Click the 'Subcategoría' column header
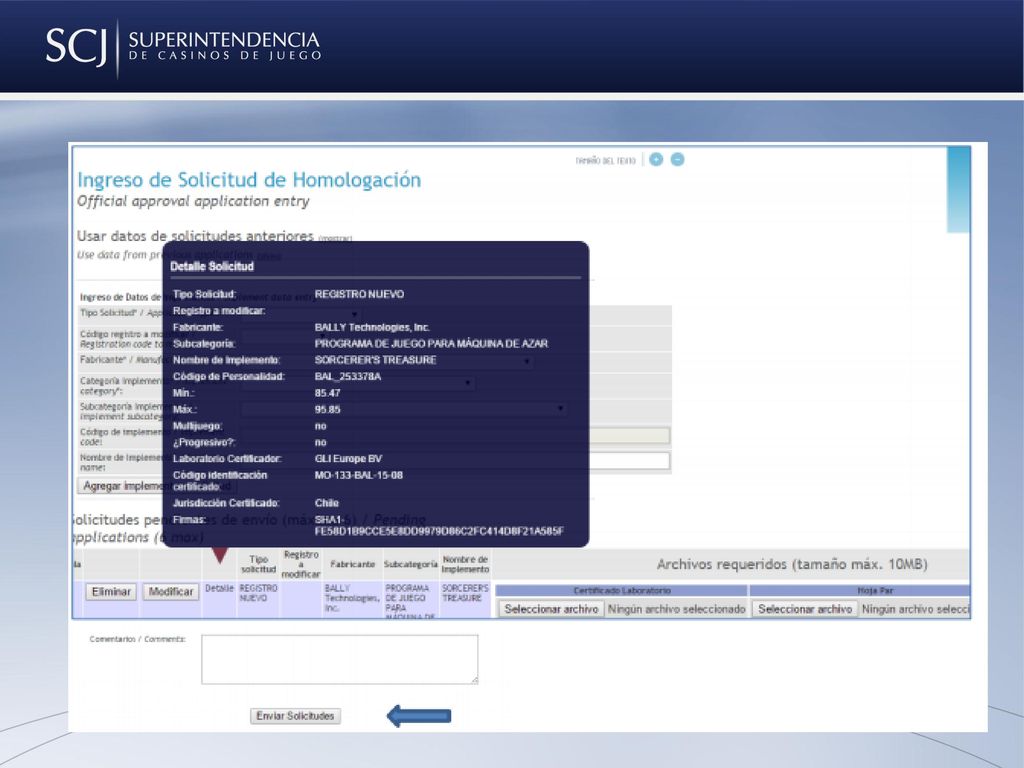This screenshot has height=768, width=1024. (x=410, y=564)
